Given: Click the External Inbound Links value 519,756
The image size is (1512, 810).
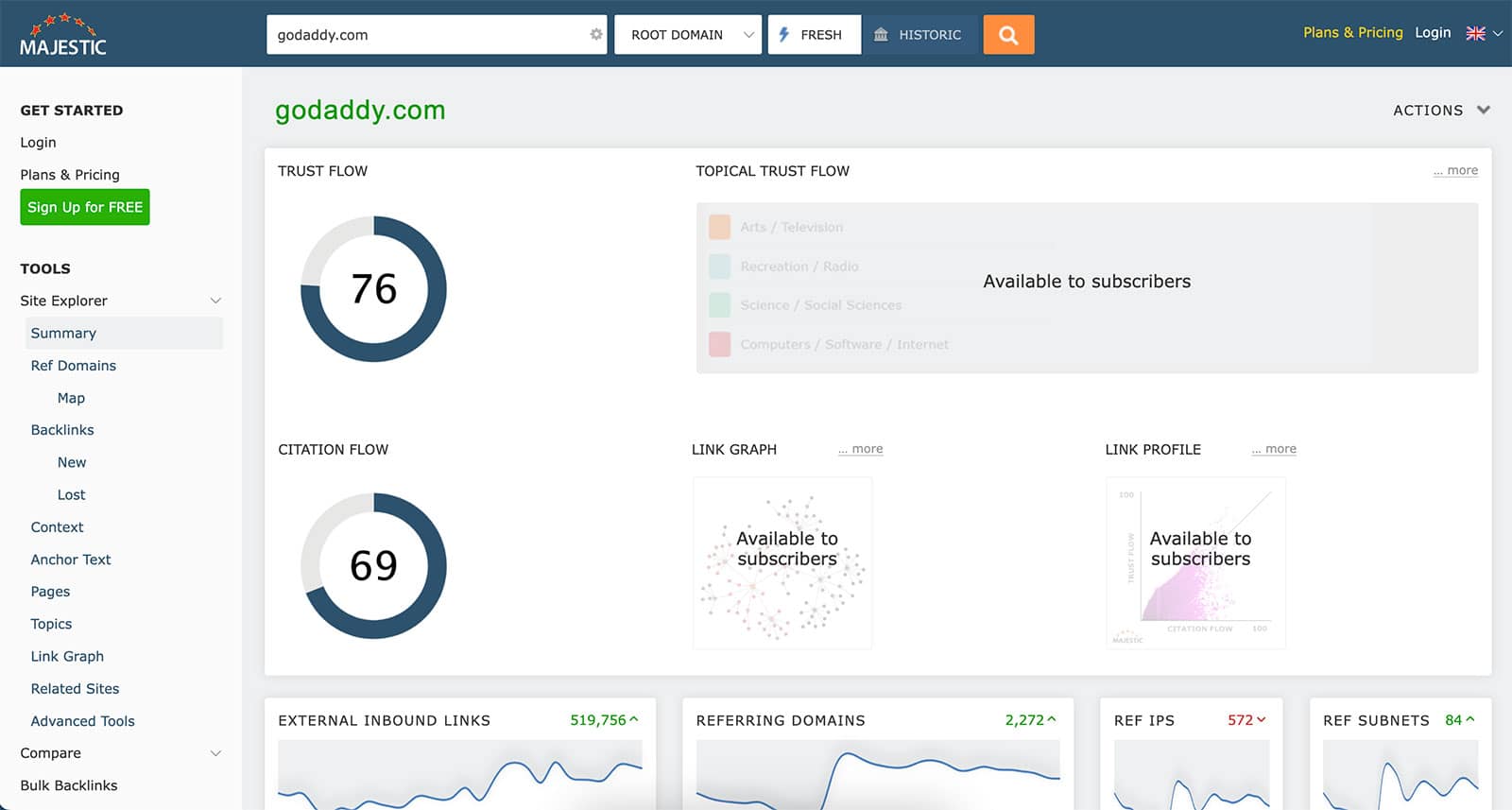Looking at the screenshot, I should (598, 720).
